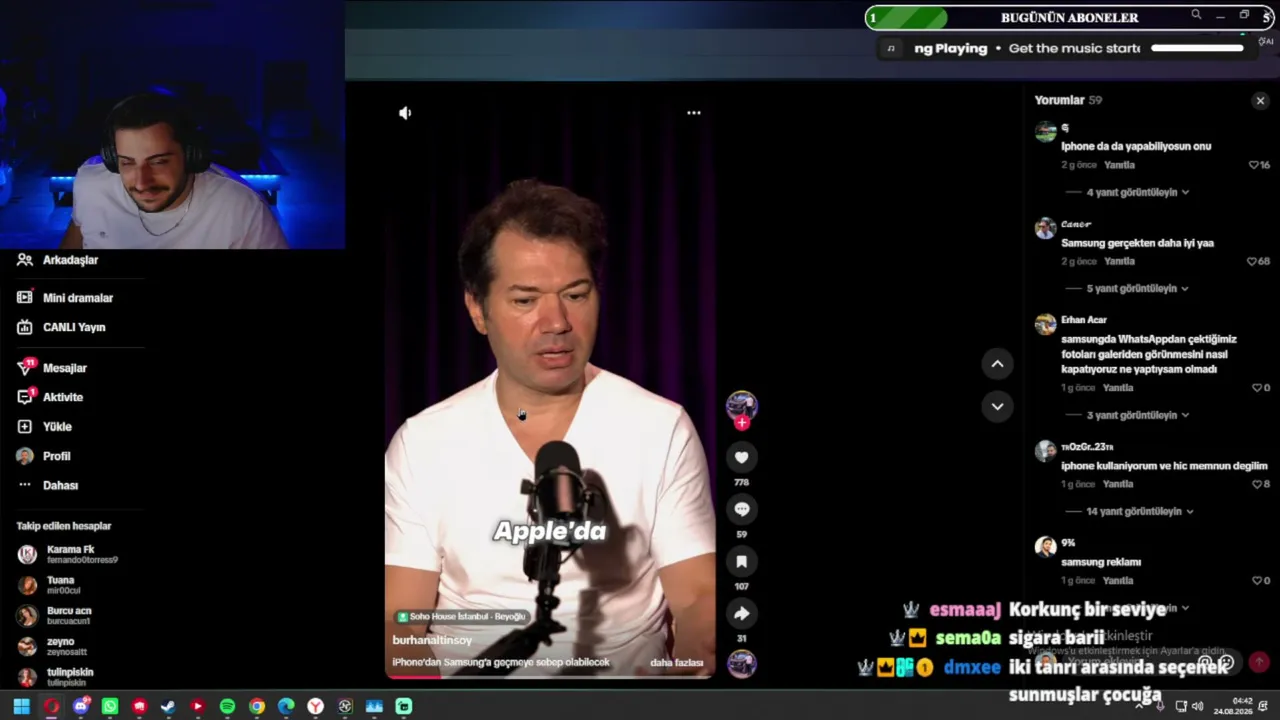Open Steam from the taskbar
The height and width of the screenshot is (720, 1280).
click(168, 706)
